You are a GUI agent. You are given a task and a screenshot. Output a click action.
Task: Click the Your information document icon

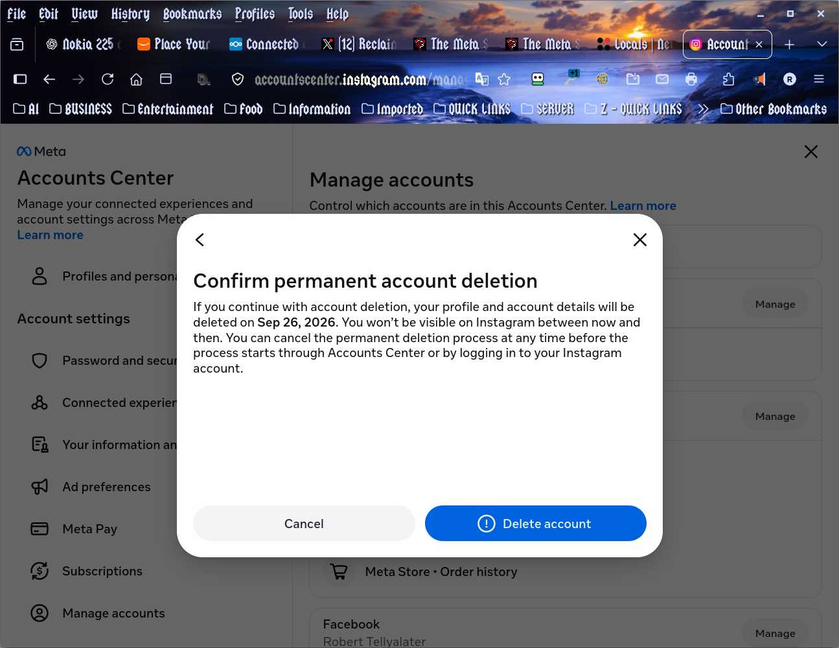pyautogui.click(x=40, y=445)
